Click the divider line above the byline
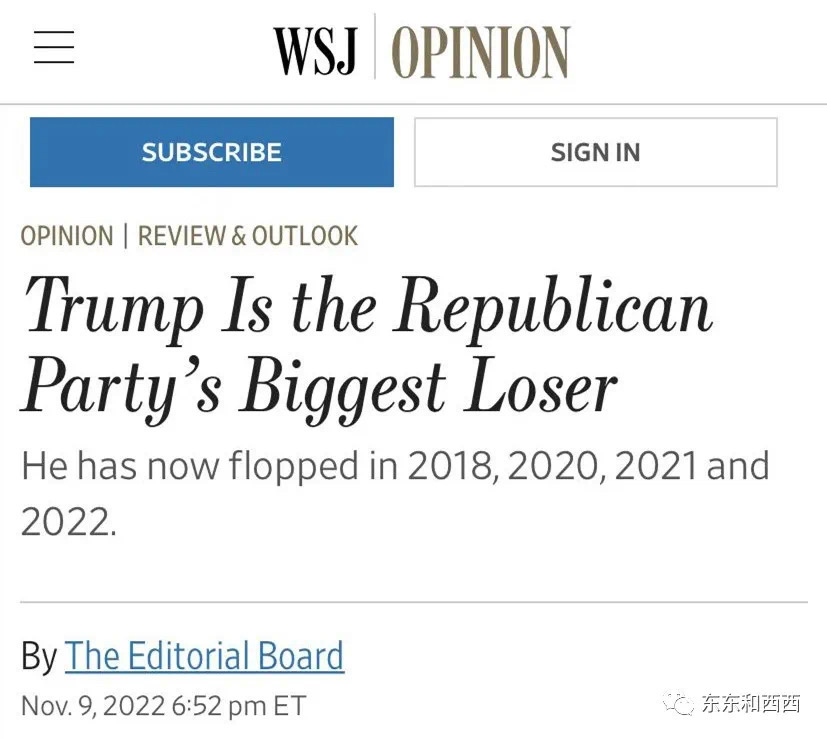Image resolution: width=827 pixels, height=739 pixels. 413,602
